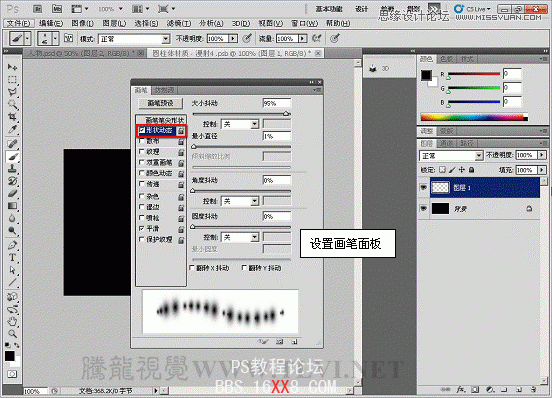
Task: Select the Hand tool
Action: pyautogui.click(x=12, y=321)
